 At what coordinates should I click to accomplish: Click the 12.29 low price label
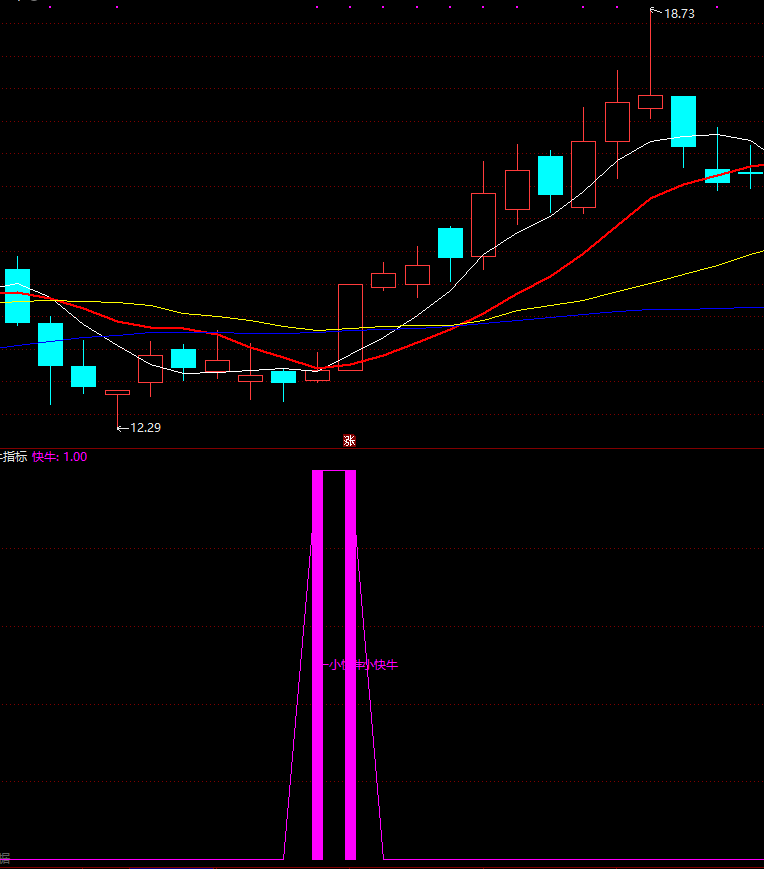pyautogui.click(x=145, y=428)
